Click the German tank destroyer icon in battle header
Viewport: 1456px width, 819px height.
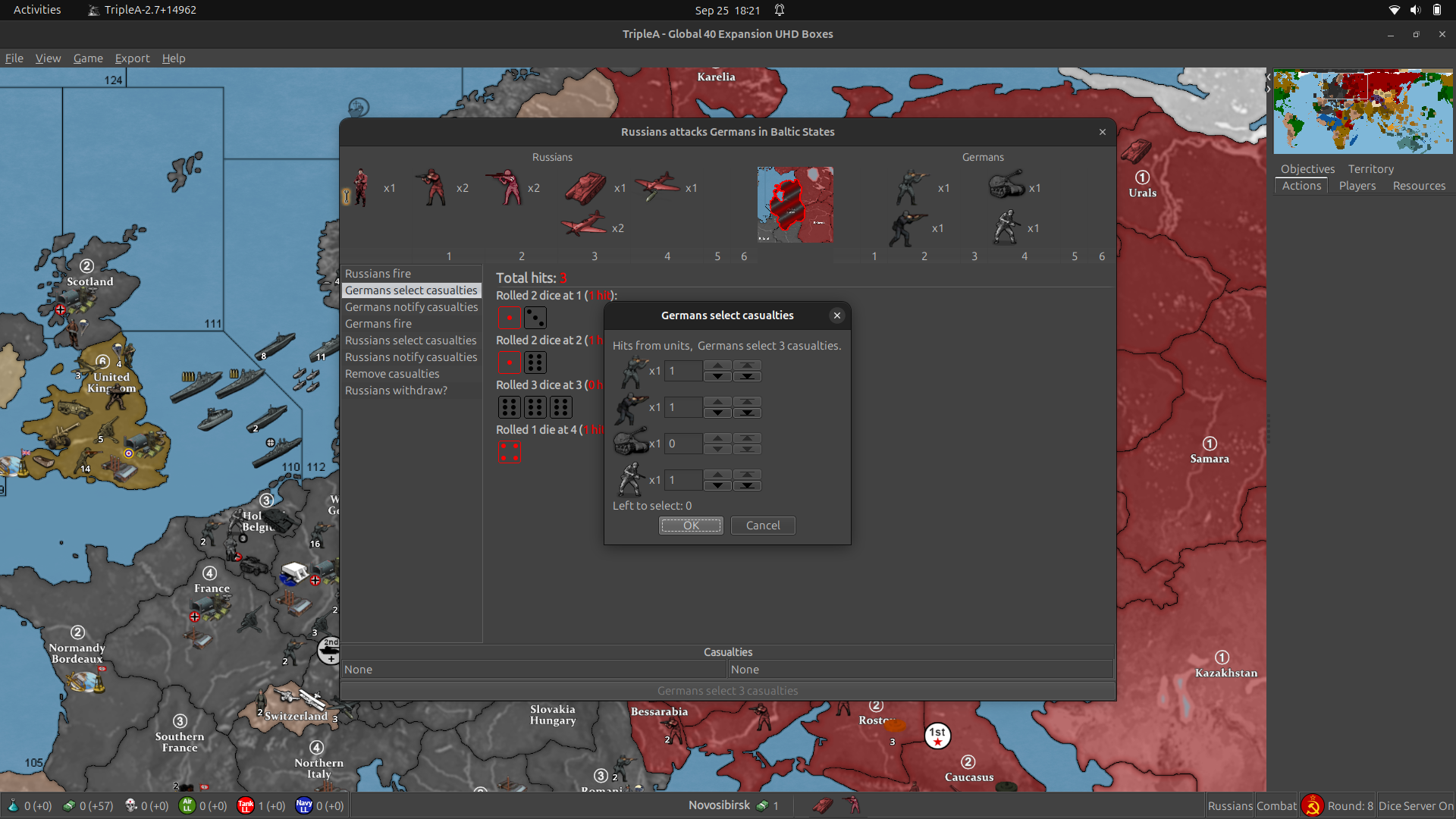point(1007,185)
